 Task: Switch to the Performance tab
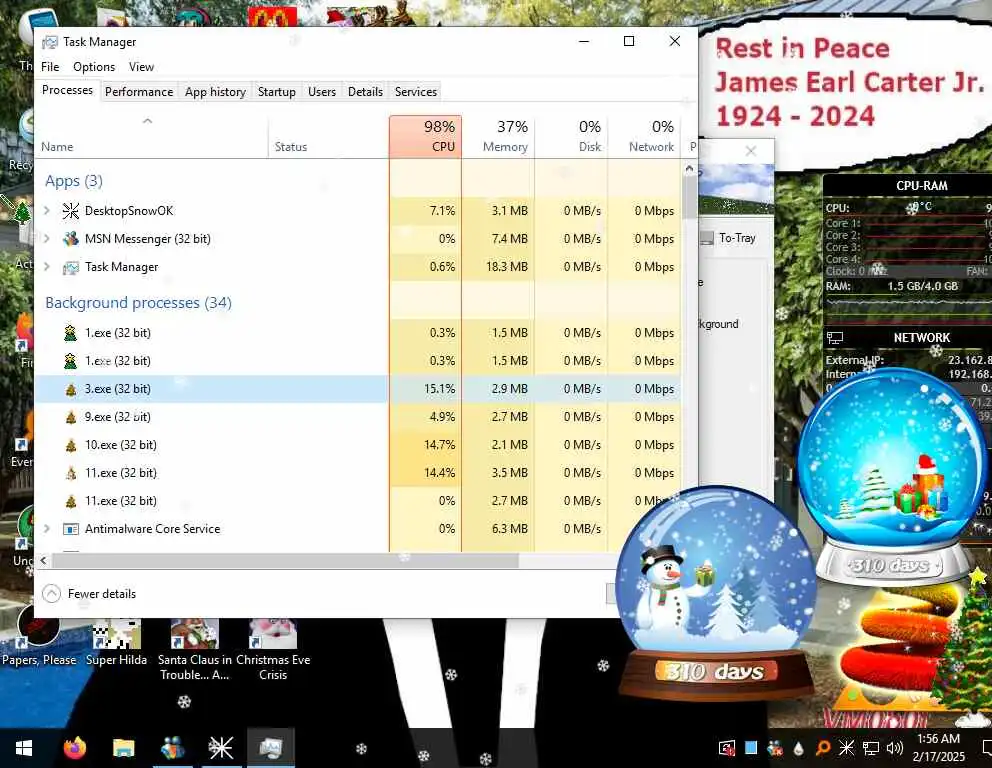point(139,92)
